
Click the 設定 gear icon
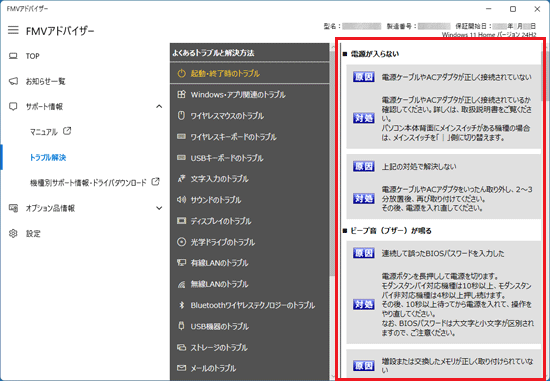coord(13,233)
